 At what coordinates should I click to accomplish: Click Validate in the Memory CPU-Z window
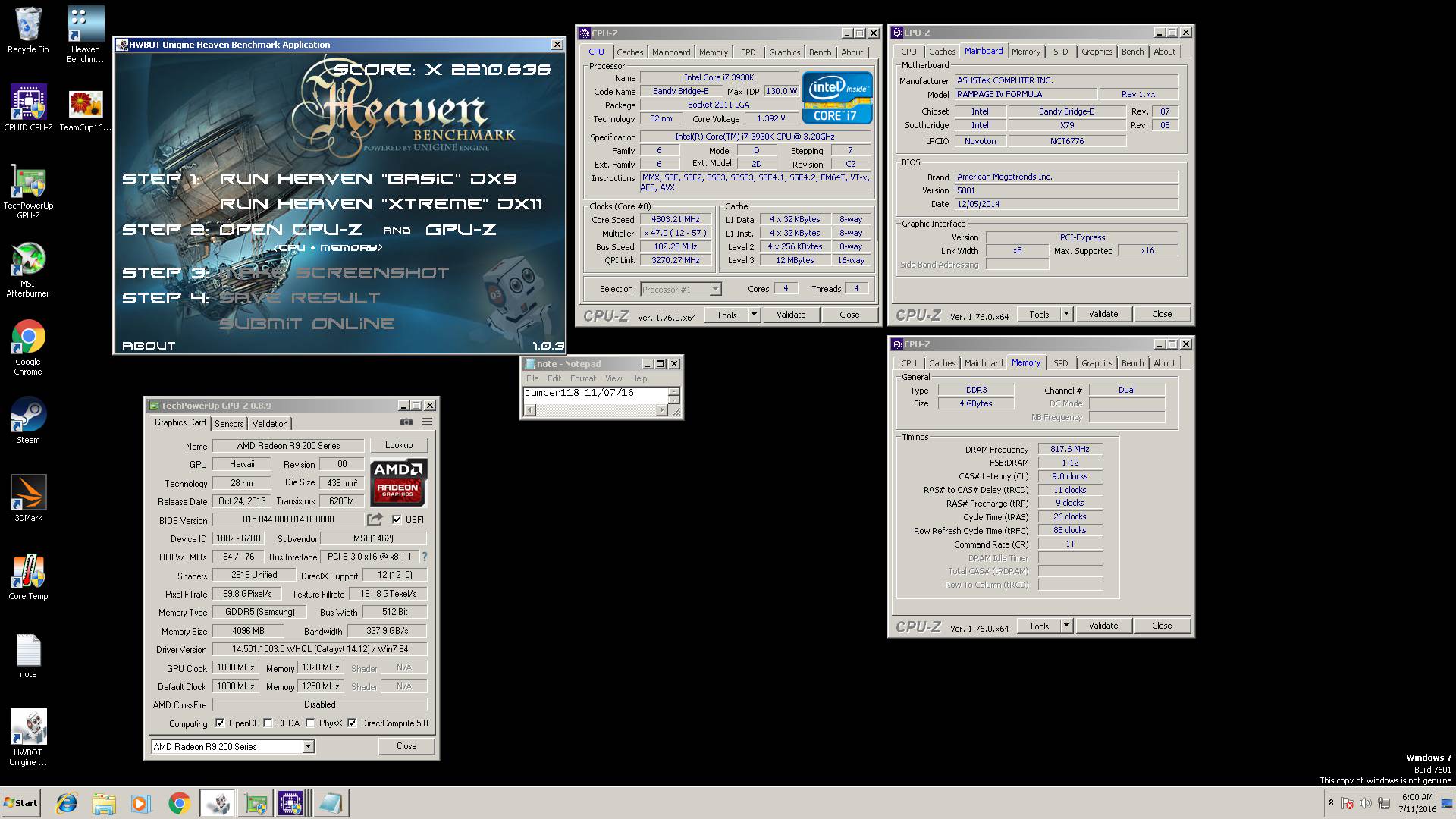pyautogui.click(x=1103, y=626)
